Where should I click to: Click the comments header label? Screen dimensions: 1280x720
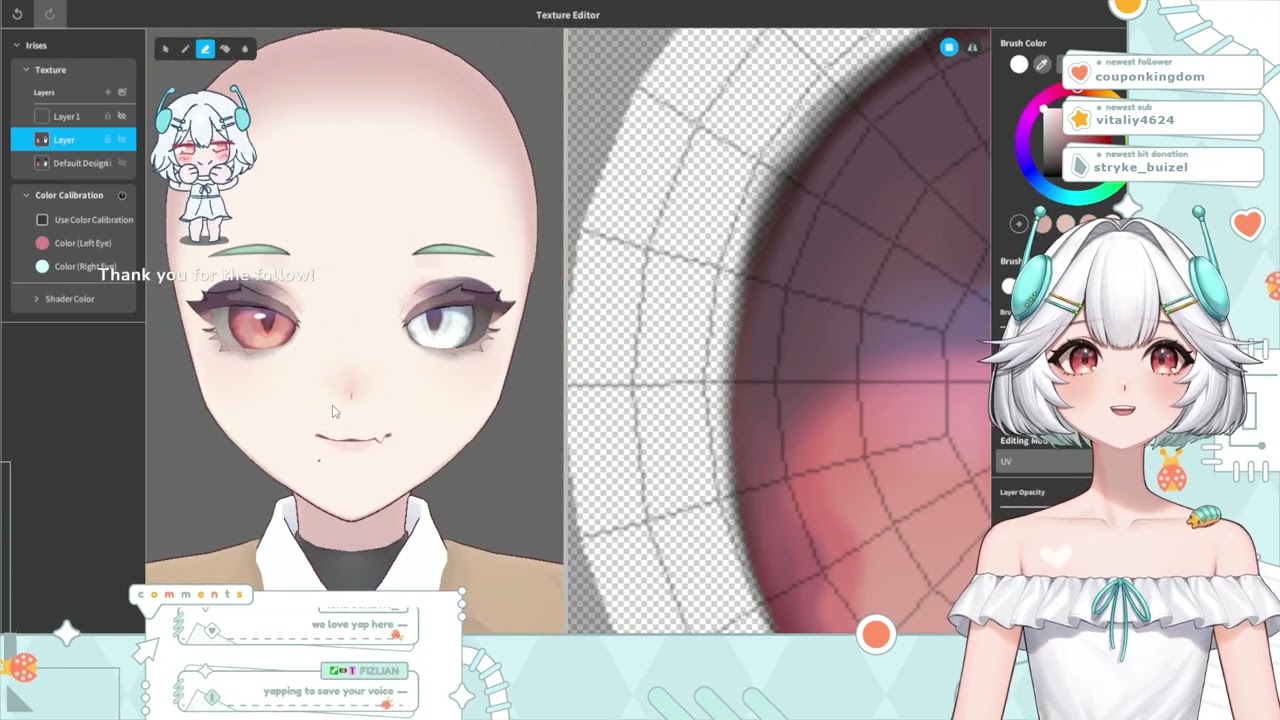coord(190,594)
